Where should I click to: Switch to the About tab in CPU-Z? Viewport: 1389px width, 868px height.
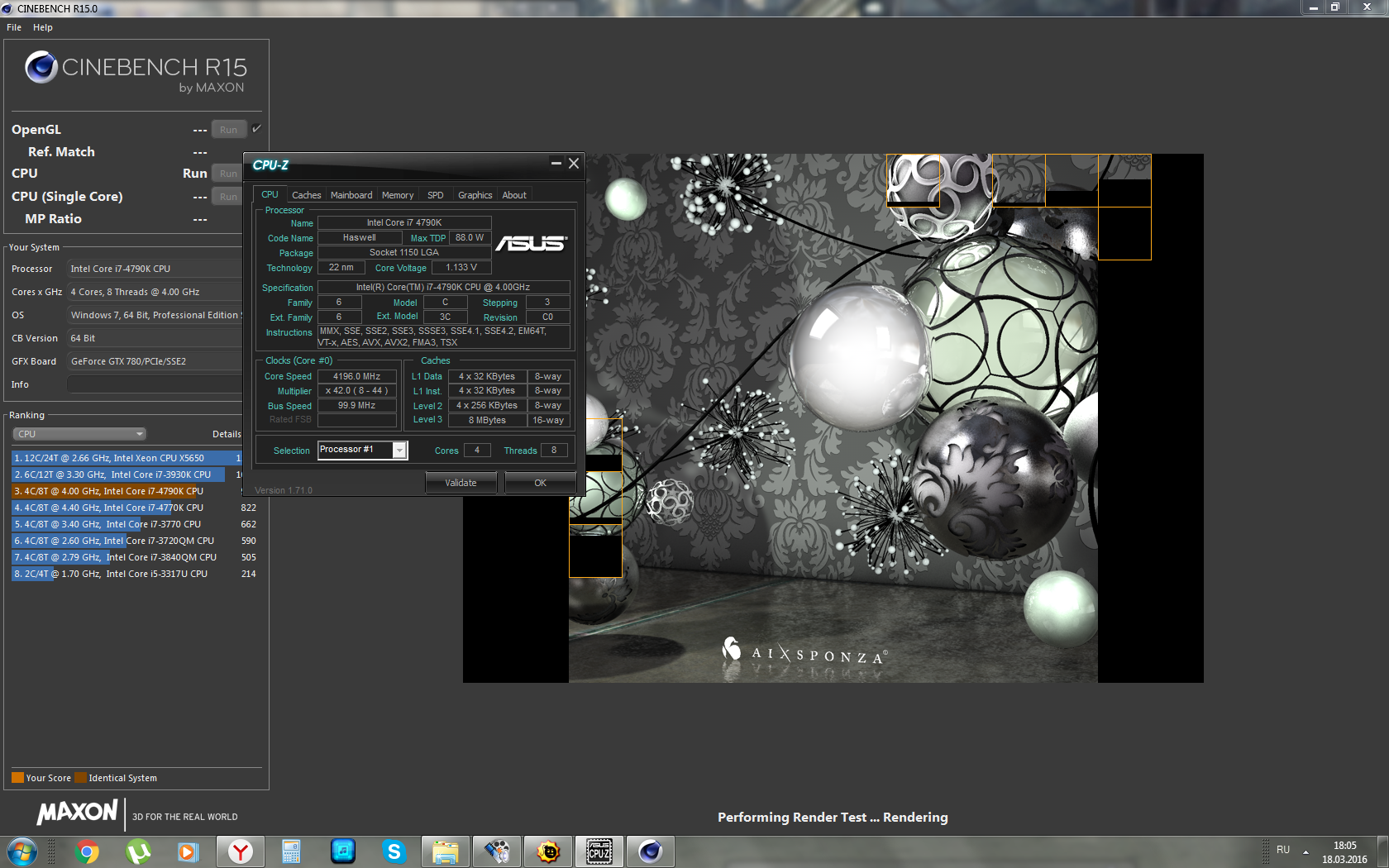[x=514, y=195]
